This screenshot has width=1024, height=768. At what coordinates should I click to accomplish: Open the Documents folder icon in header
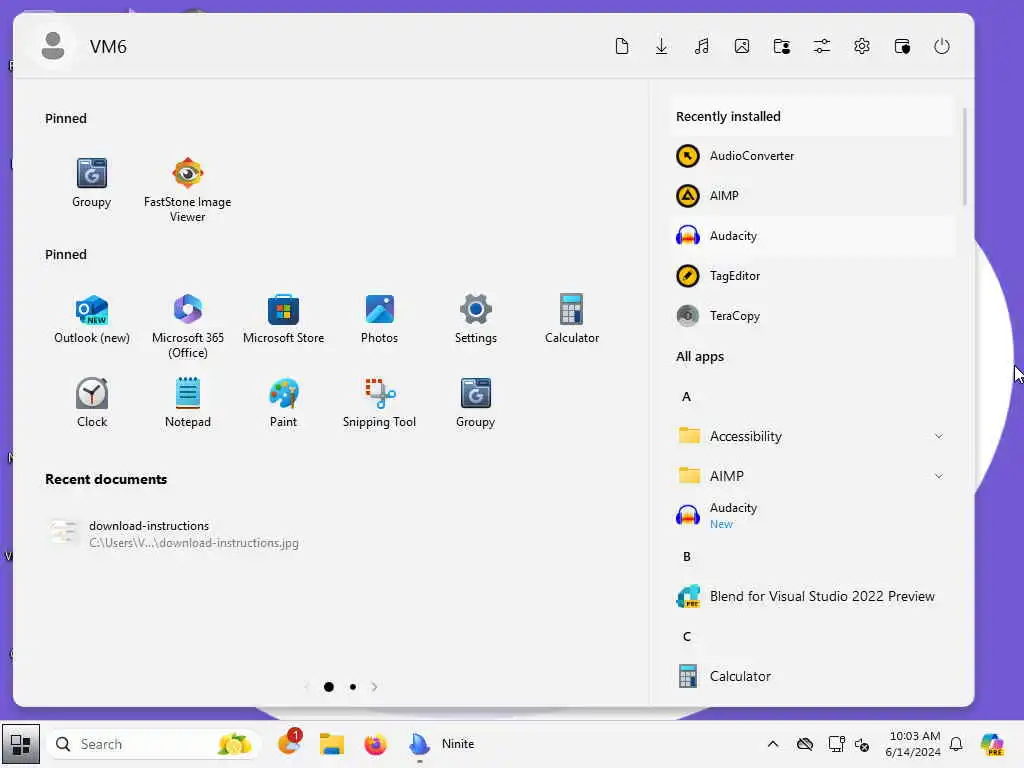(622, 46)
